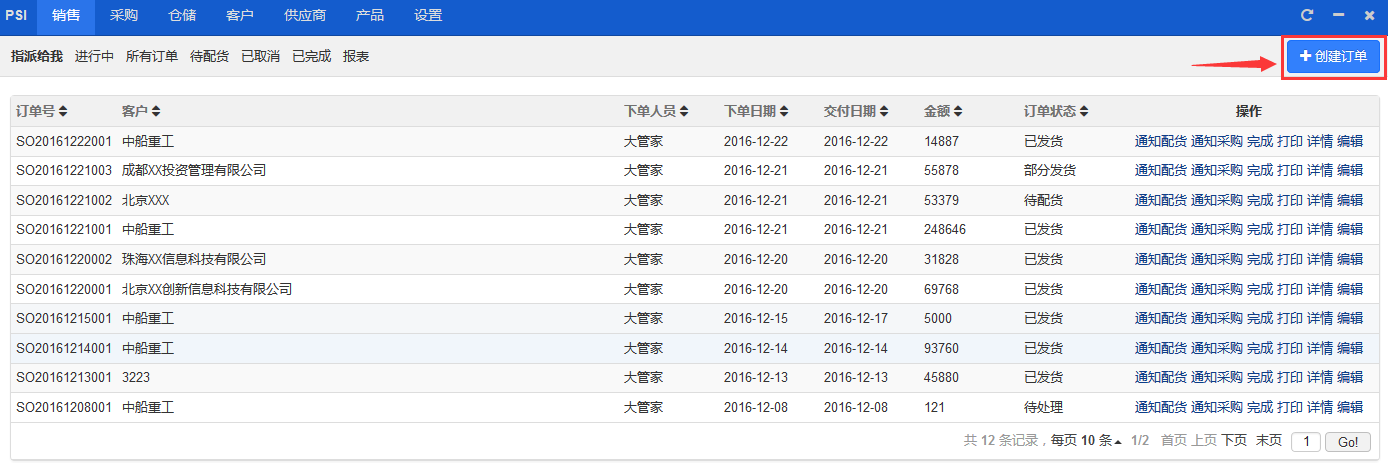
Task: Click the 创建订单 button
Action: 1333,57
